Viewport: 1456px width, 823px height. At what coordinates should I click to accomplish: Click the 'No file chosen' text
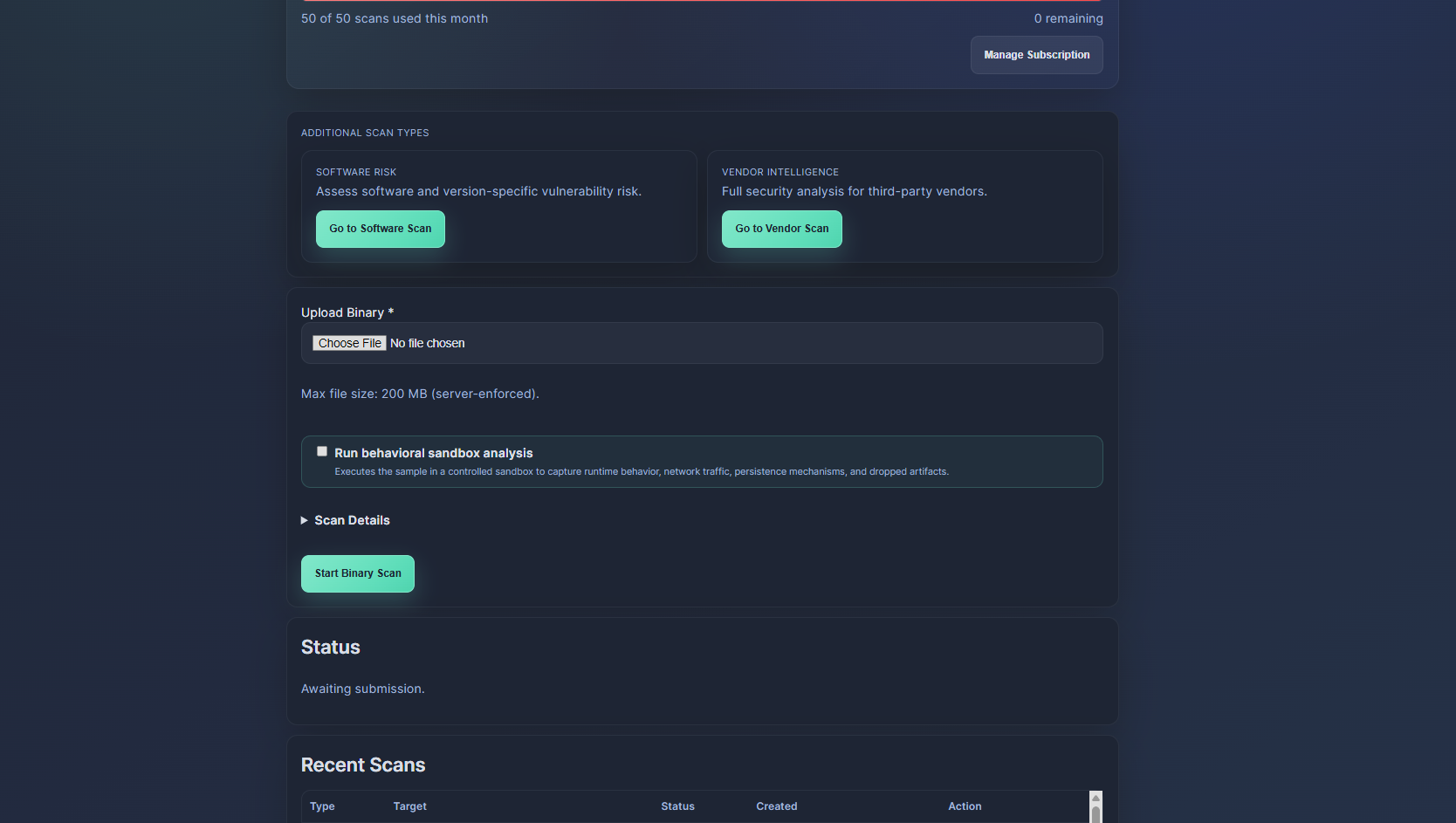(x=427, y=343)
